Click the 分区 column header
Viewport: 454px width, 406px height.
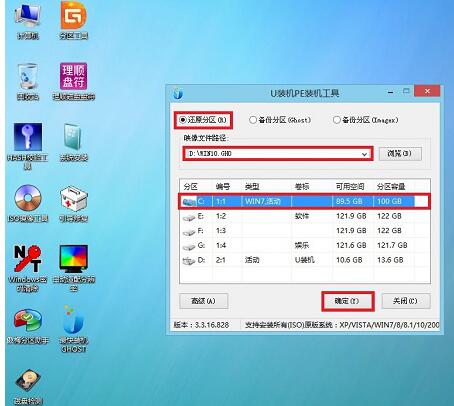[191, 186]
